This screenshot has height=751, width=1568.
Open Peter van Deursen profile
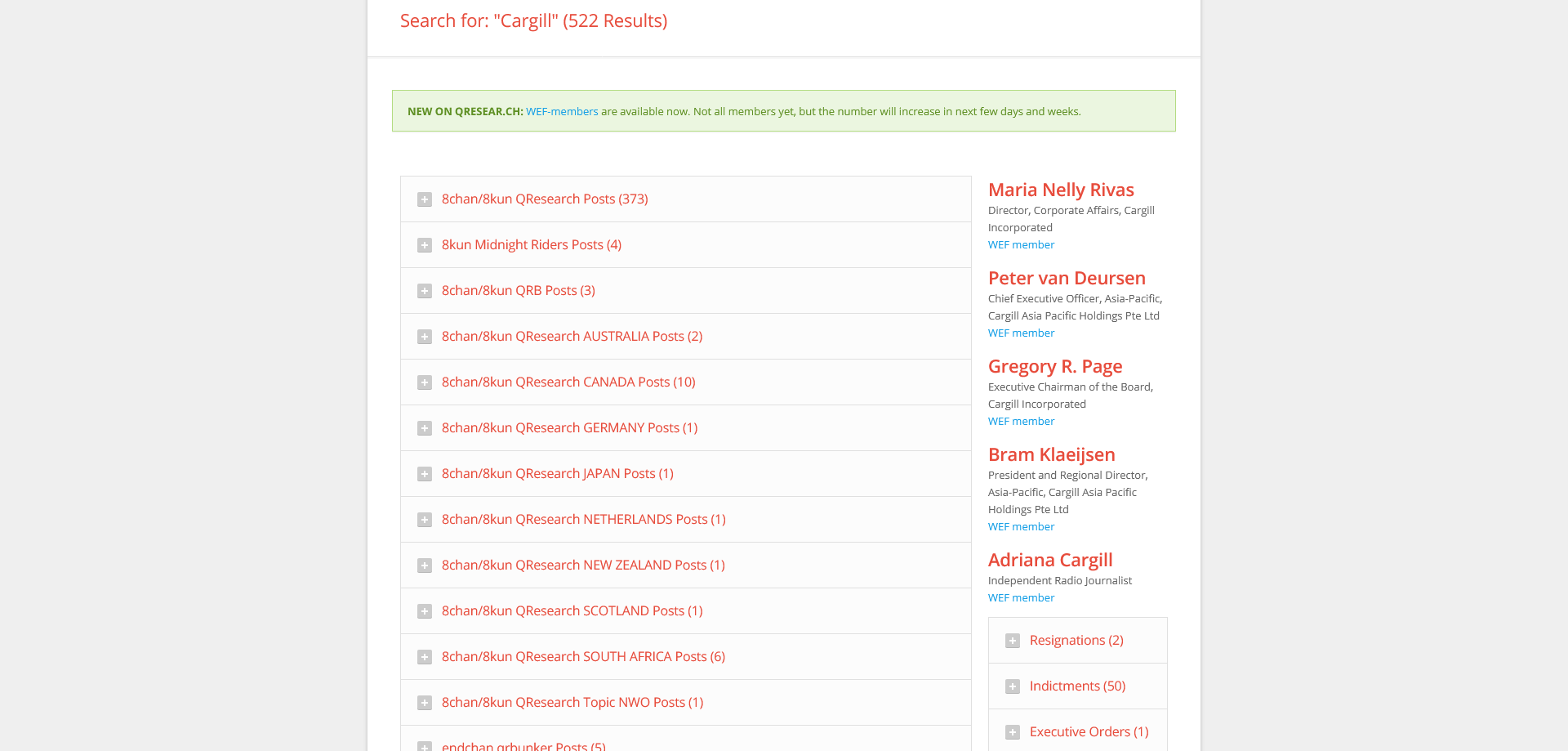(x=1067, y=278)
